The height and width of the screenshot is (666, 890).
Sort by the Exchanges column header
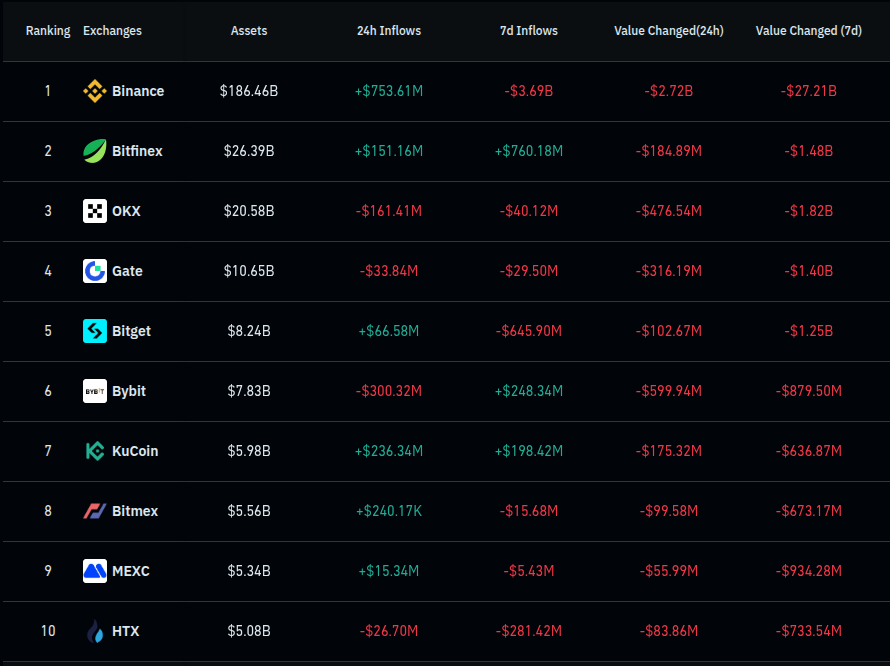(x=112, y=31)
